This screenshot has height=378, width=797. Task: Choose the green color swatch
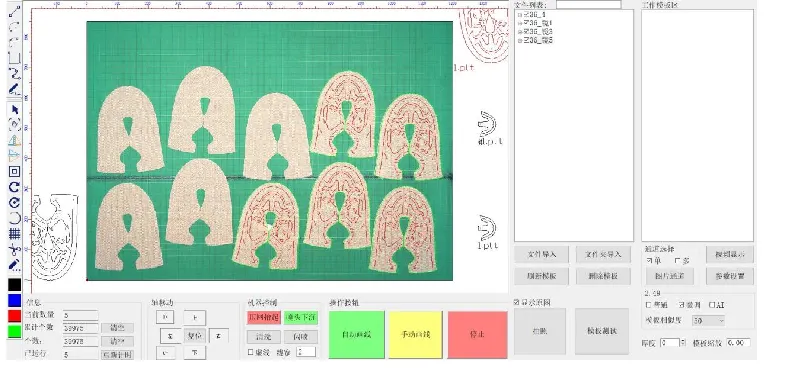[14, 332]
